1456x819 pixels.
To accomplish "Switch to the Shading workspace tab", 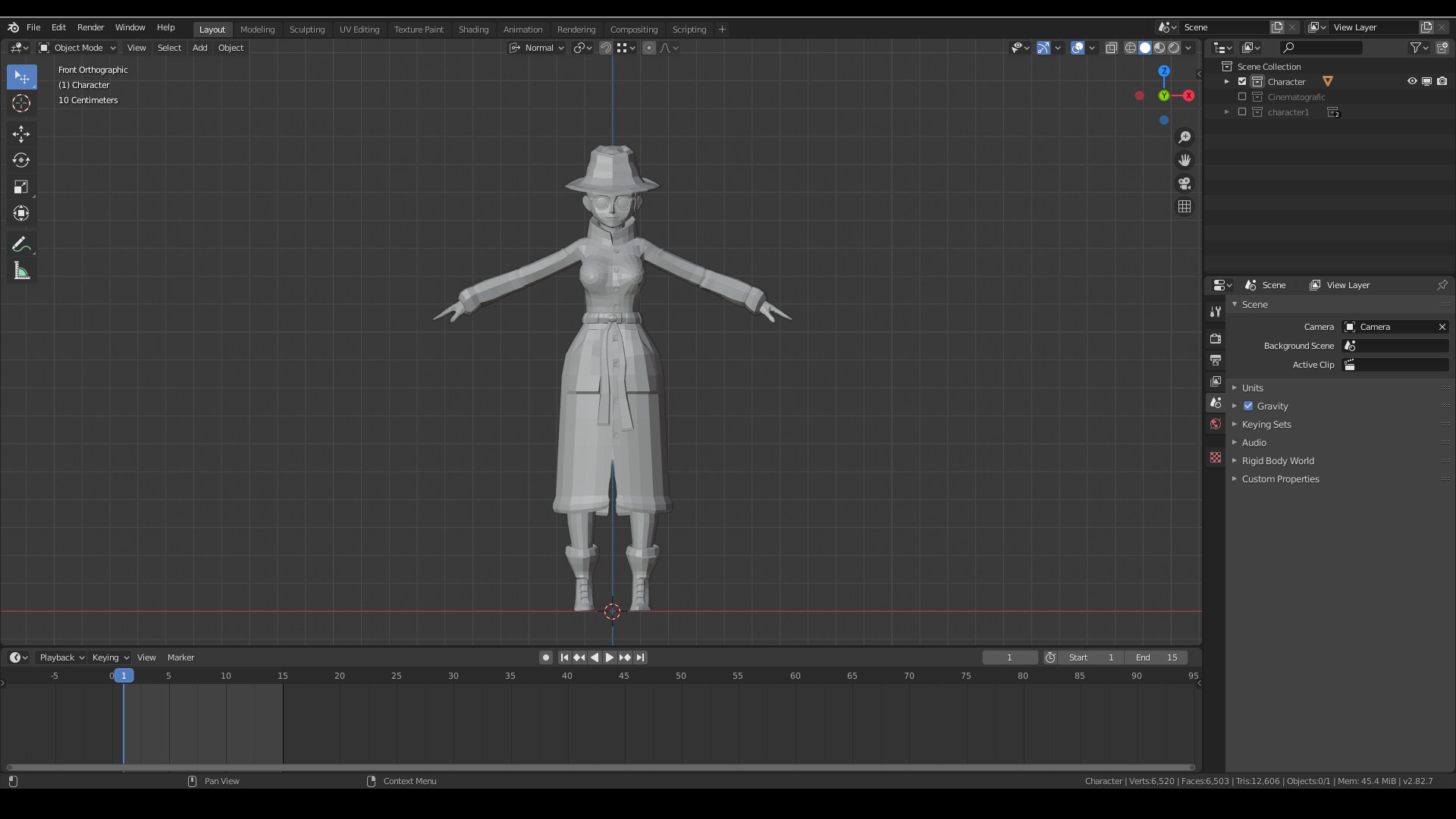I will [x=473, y=30].
